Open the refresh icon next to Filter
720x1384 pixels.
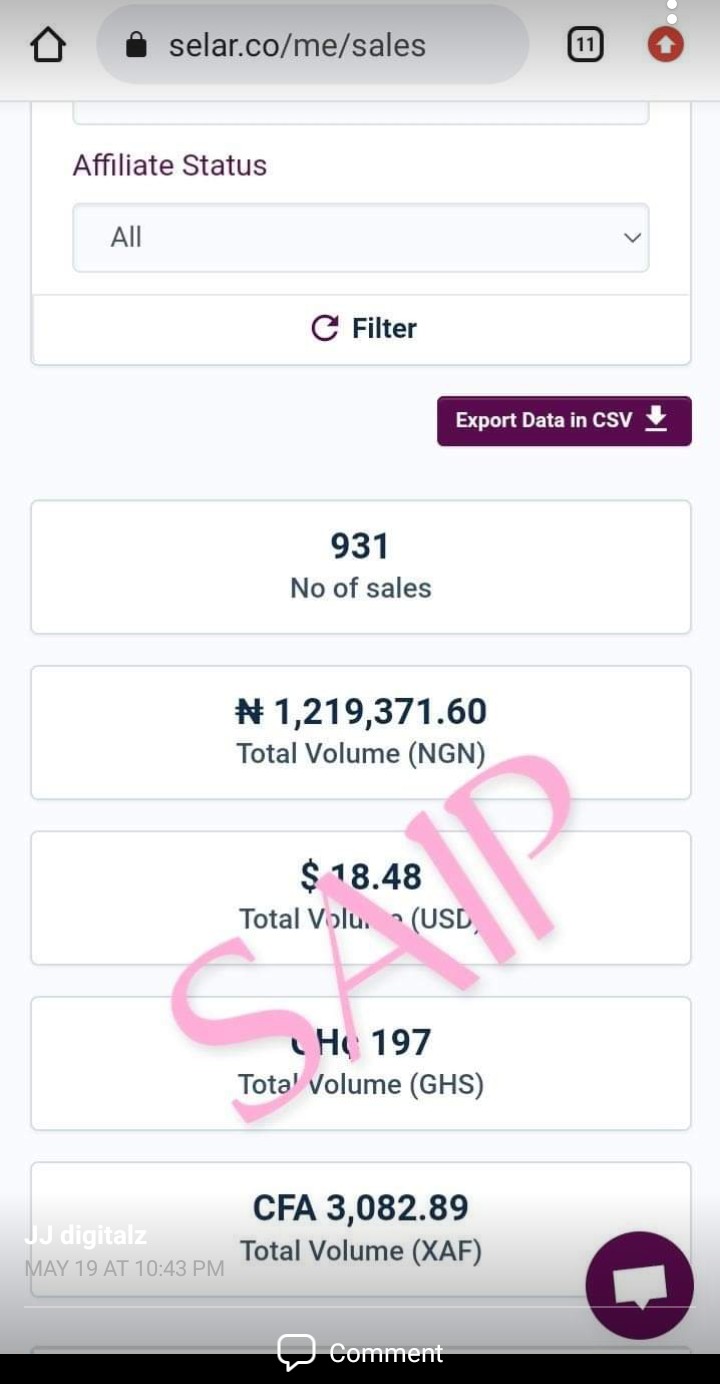tap(325, 328)
